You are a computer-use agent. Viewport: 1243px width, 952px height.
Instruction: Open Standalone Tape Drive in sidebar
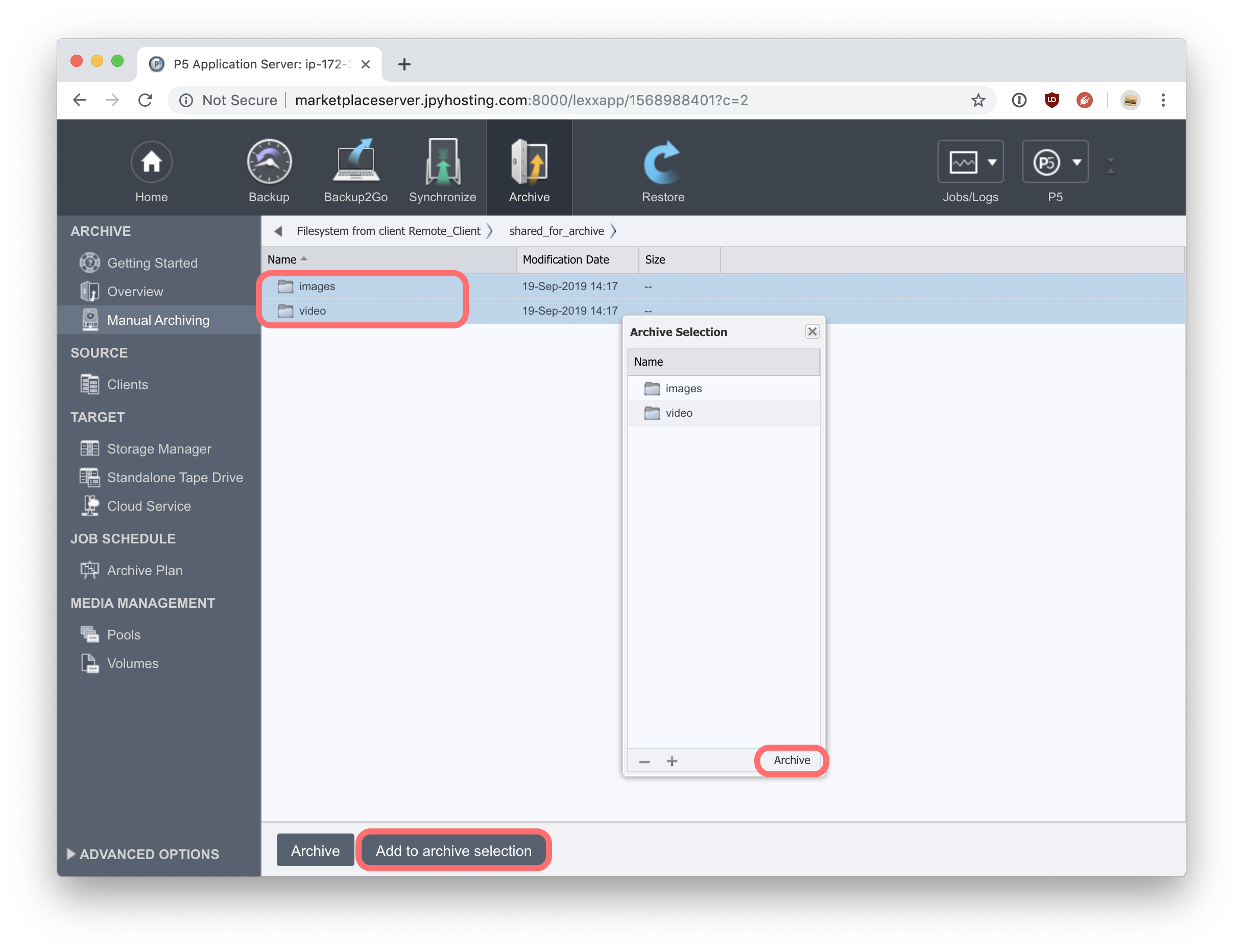(x=175, y=477)
